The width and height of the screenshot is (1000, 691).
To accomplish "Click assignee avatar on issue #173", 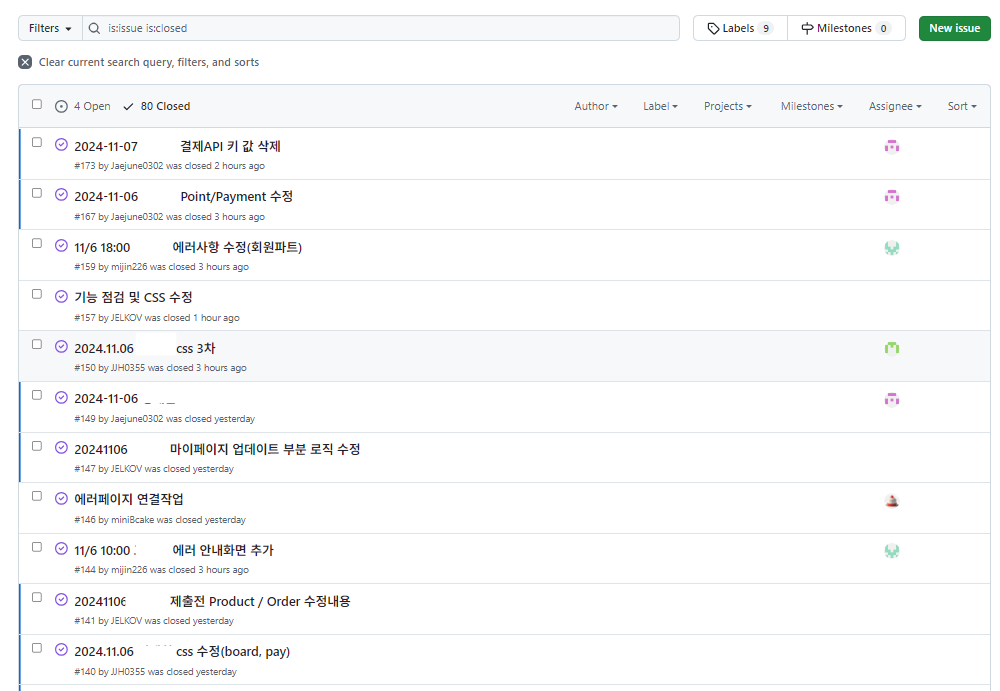I will click(892, 147).
